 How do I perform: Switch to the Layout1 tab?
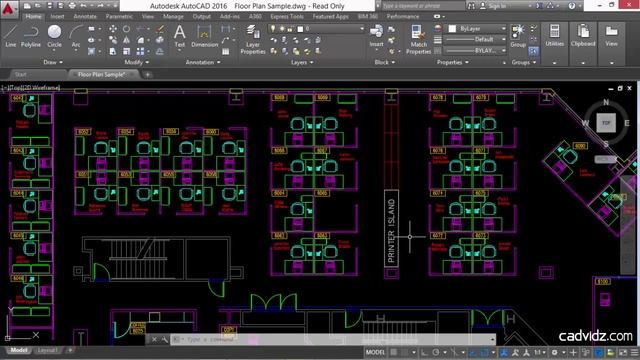tap(47, 350)
